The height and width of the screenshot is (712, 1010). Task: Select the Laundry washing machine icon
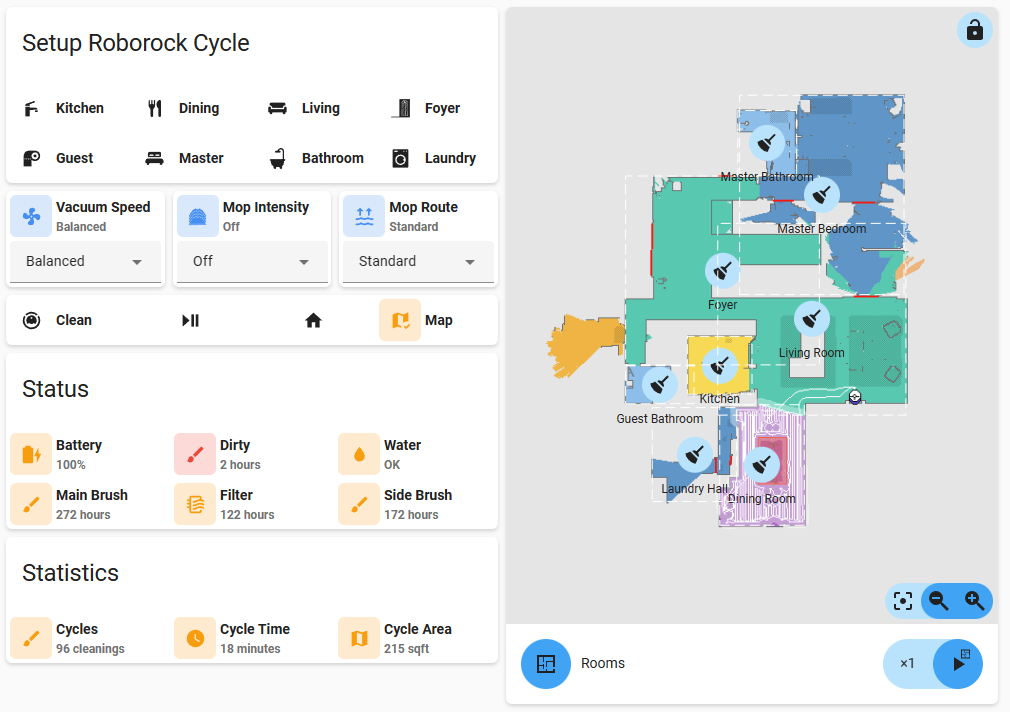(x=401, y=158)
